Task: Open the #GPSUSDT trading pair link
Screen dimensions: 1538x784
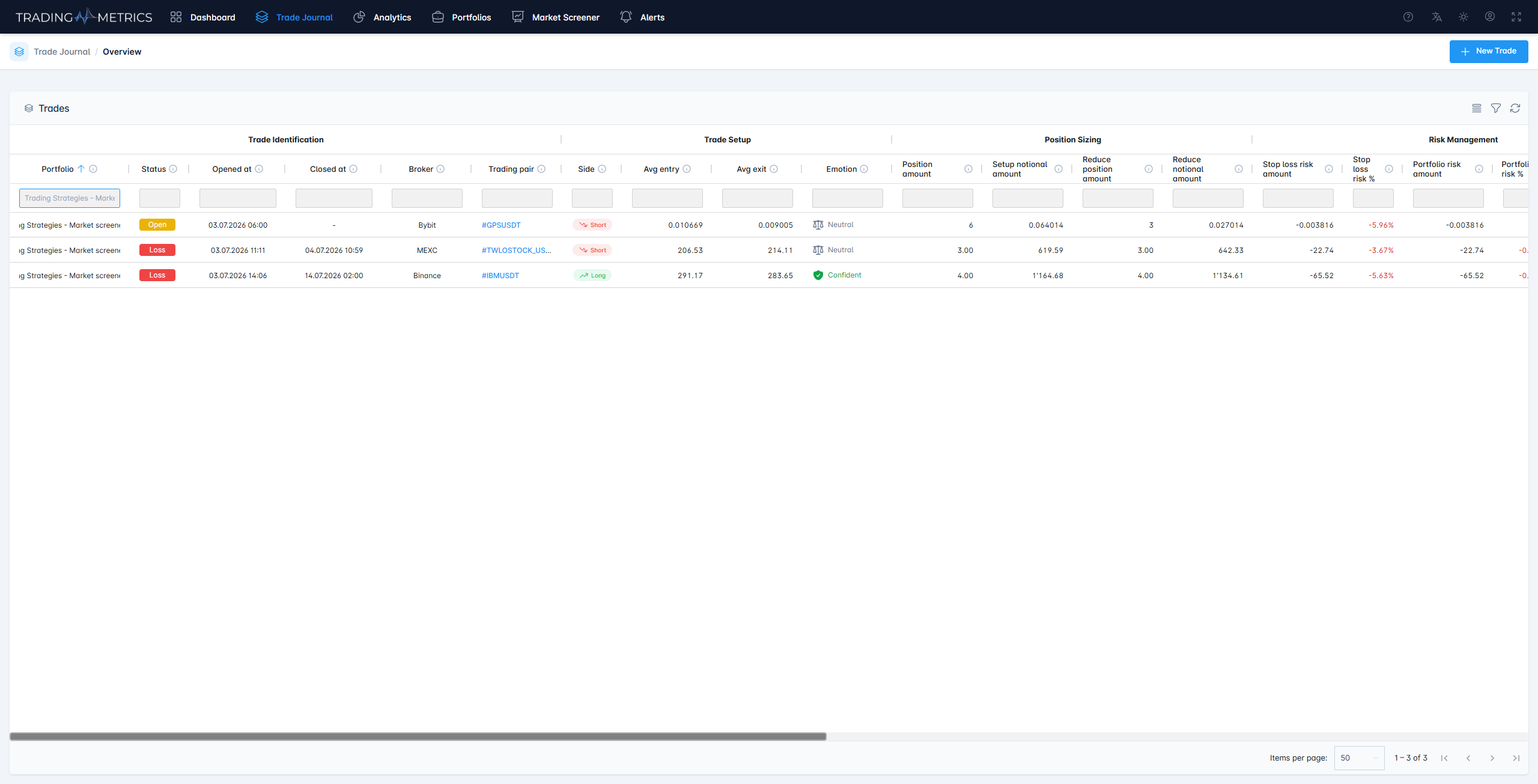Action: click(x=501, y=225)
